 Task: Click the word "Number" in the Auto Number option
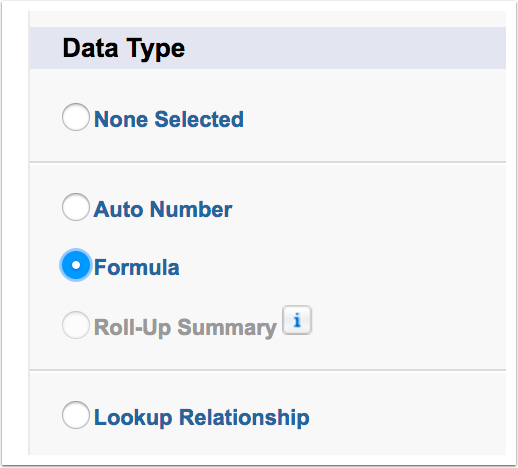(x=191, y=209)
